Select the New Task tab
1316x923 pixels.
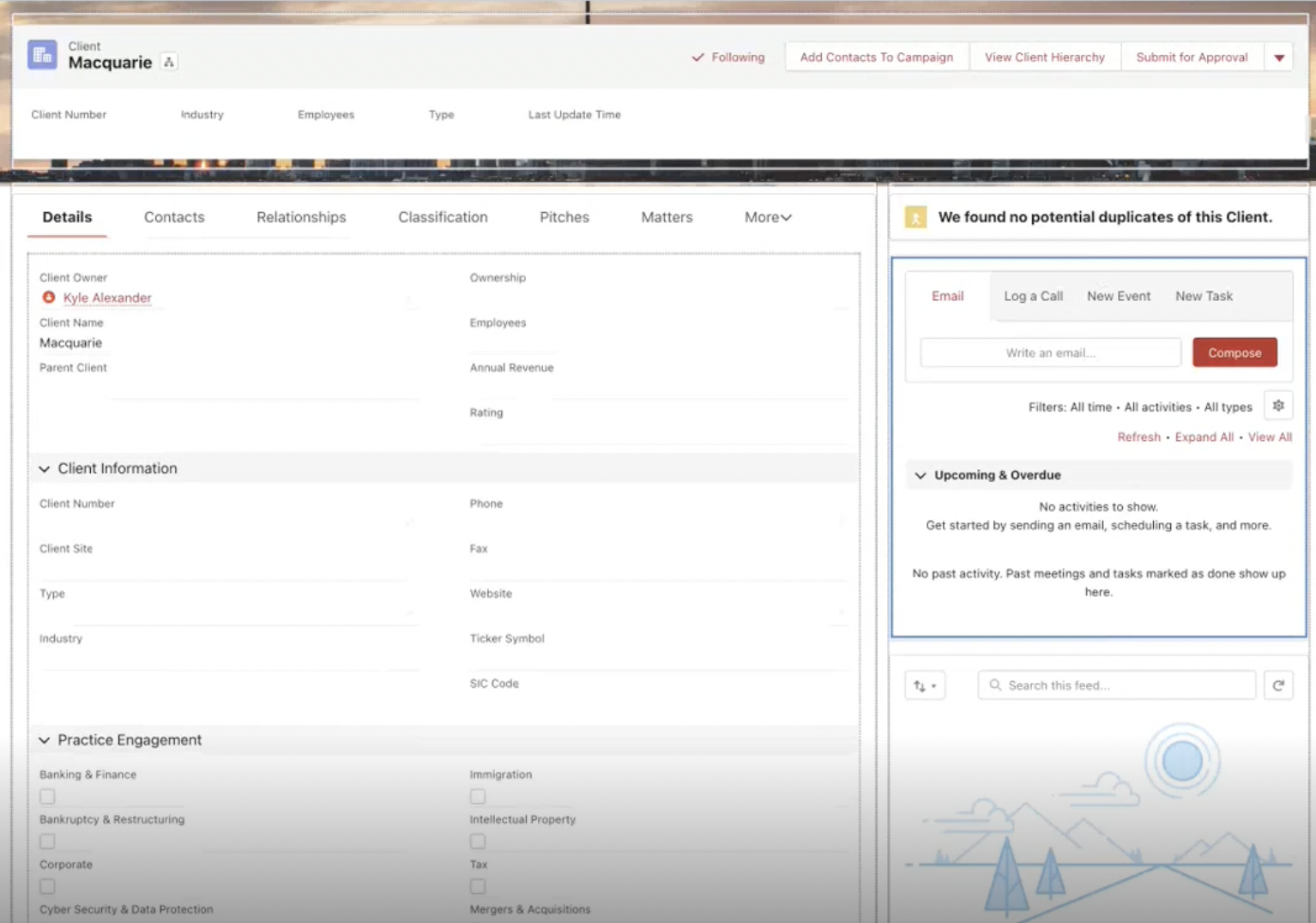pyautogui.click(x=1204, y=296)
